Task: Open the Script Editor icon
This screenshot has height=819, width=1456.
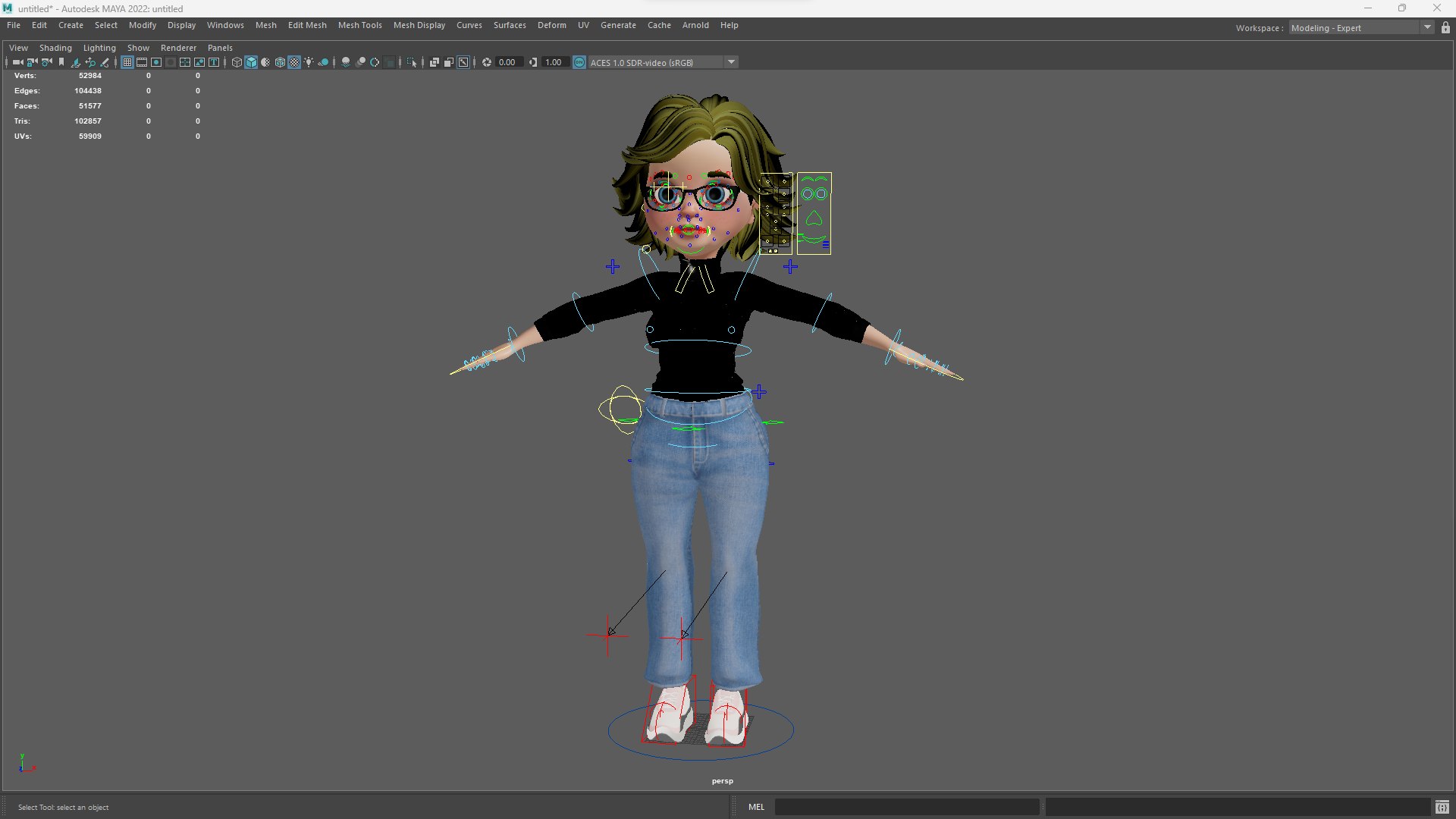Action: [x=1442, y=807]
